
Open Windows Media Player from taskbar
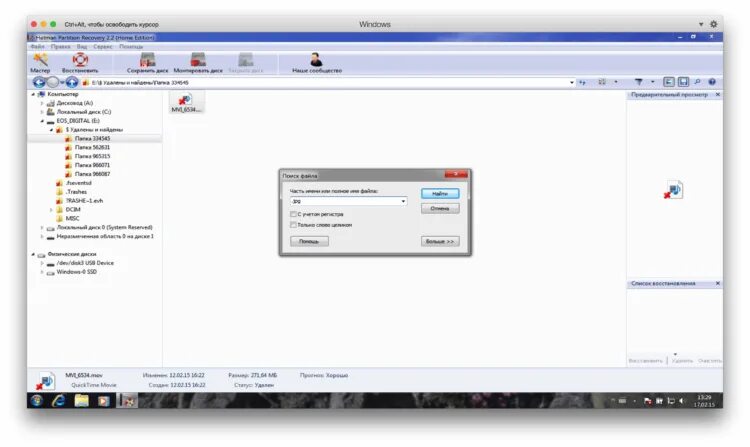coord(103,401)
